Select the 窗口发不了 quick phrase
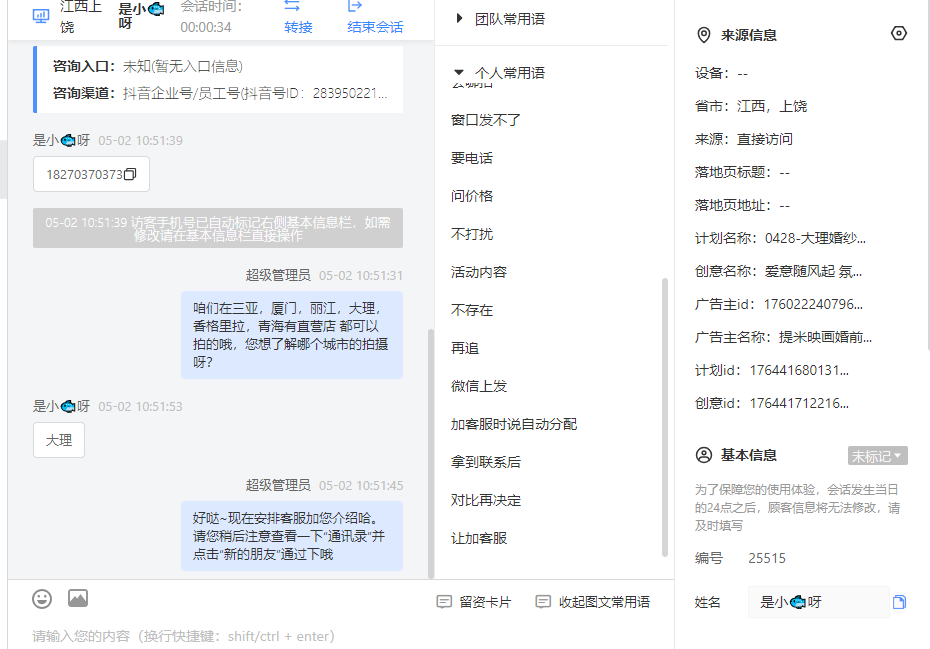 tap(486, 120)
